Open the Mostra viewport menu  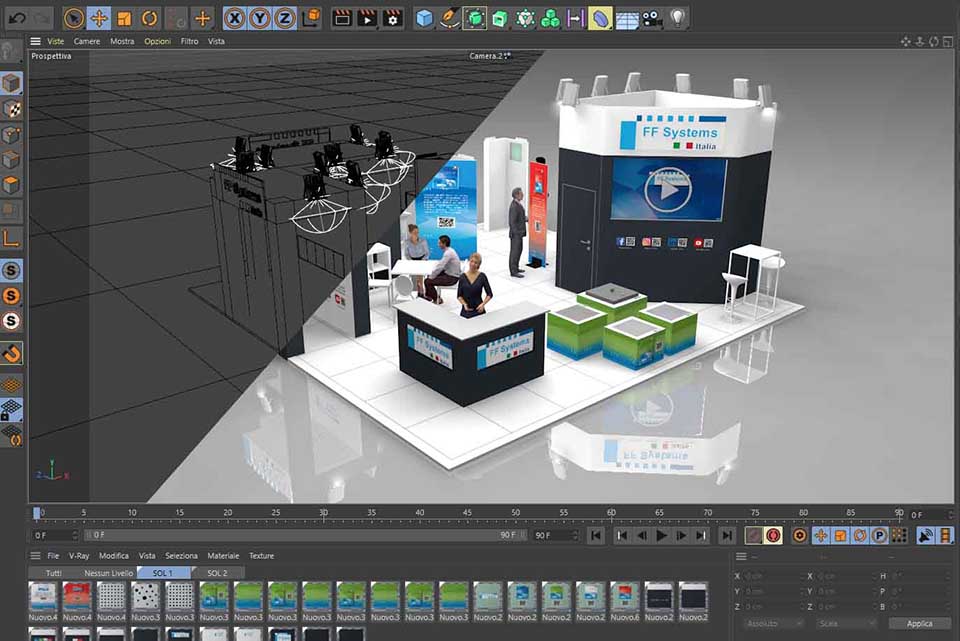[122, 42]
